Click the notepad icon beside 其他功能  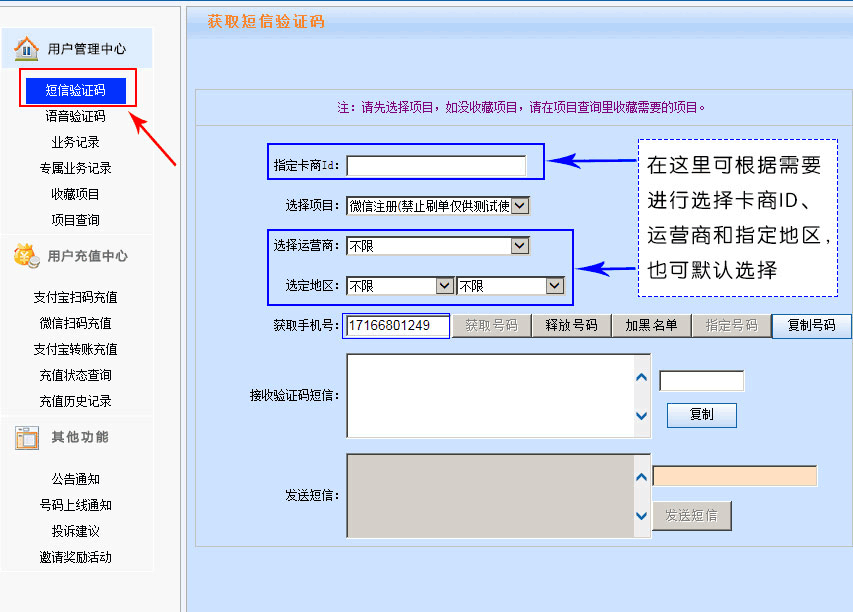pos(27,437)
